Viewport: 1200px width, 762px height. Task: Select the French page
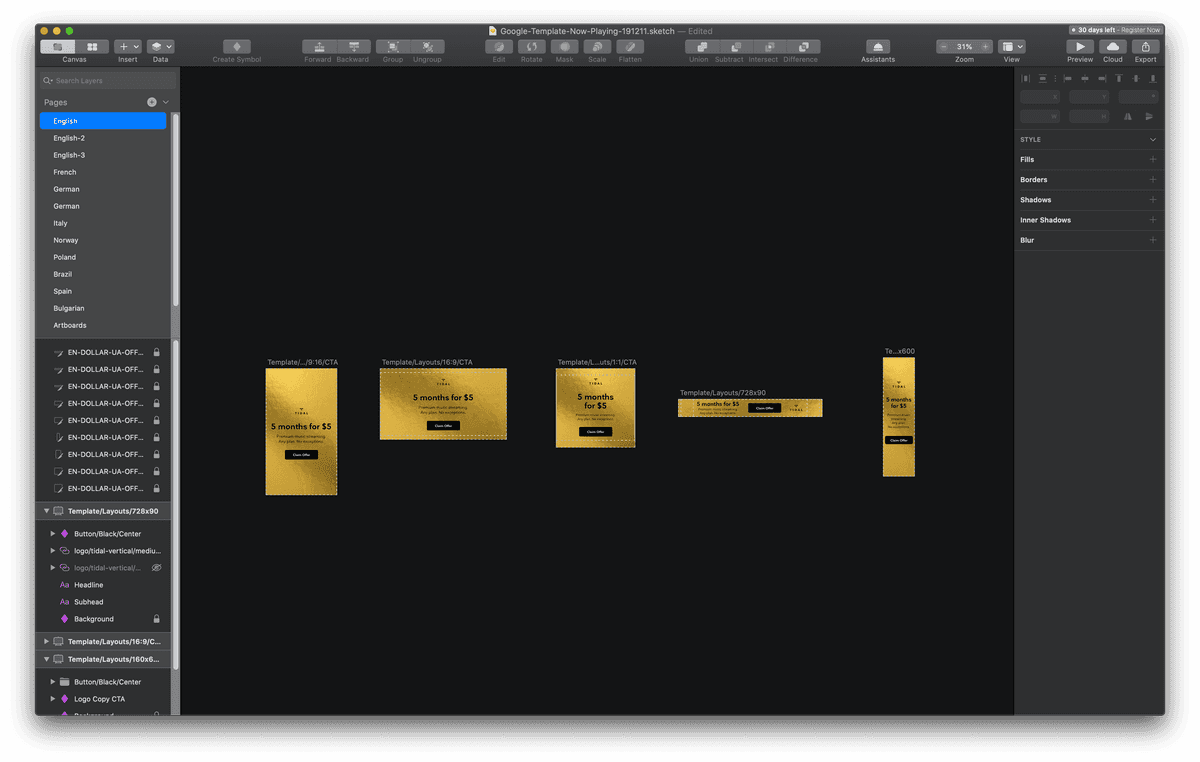[x=103, y=172]
